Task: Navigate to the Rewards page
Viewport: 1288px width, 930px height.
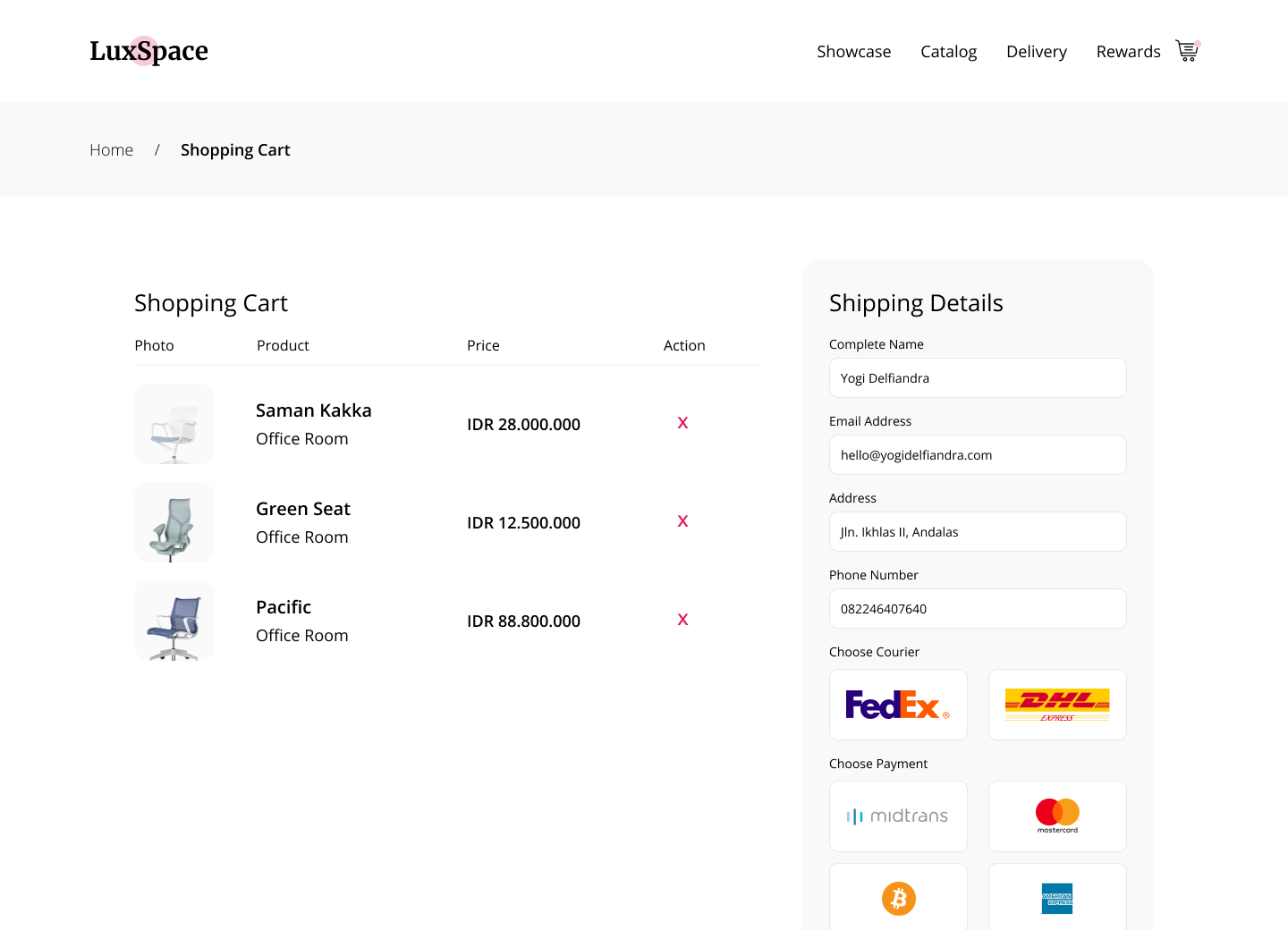Action: click(1128, 52)
